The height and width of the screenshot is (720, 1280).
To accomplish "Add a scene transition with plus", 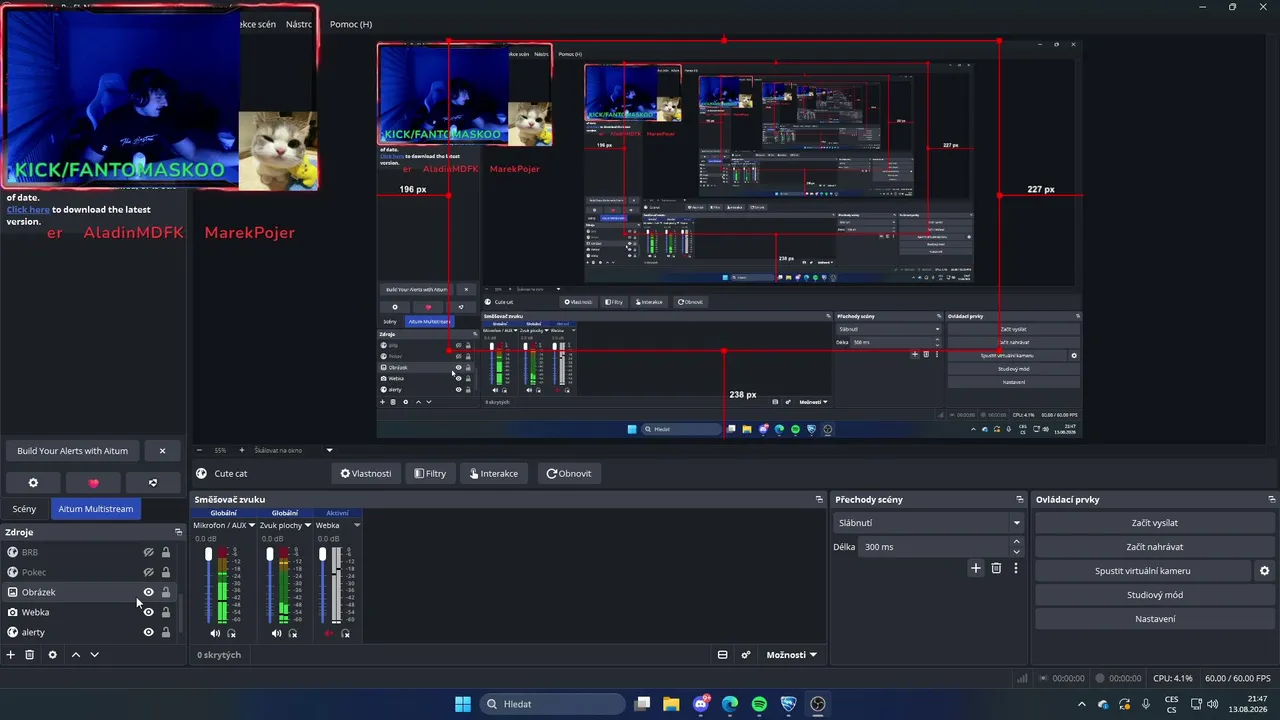I will coord(976,568).
